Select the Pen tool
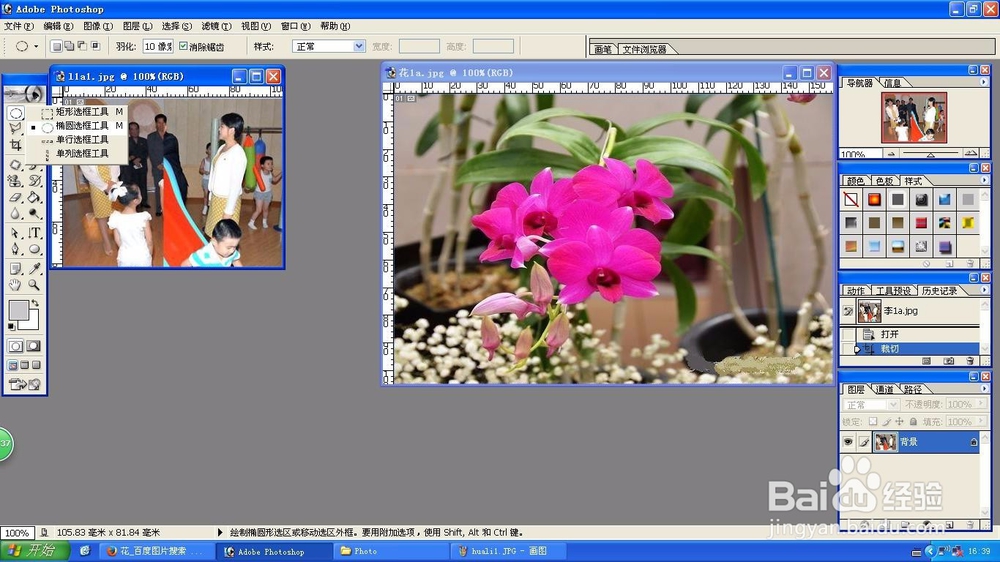The image size is (1000, 562). click(16, 249)
